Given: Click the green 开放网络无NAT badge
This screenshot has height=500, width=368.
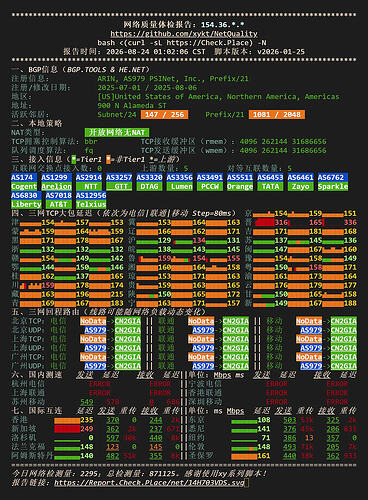Looking at the screenshot, I should (117, 132).
